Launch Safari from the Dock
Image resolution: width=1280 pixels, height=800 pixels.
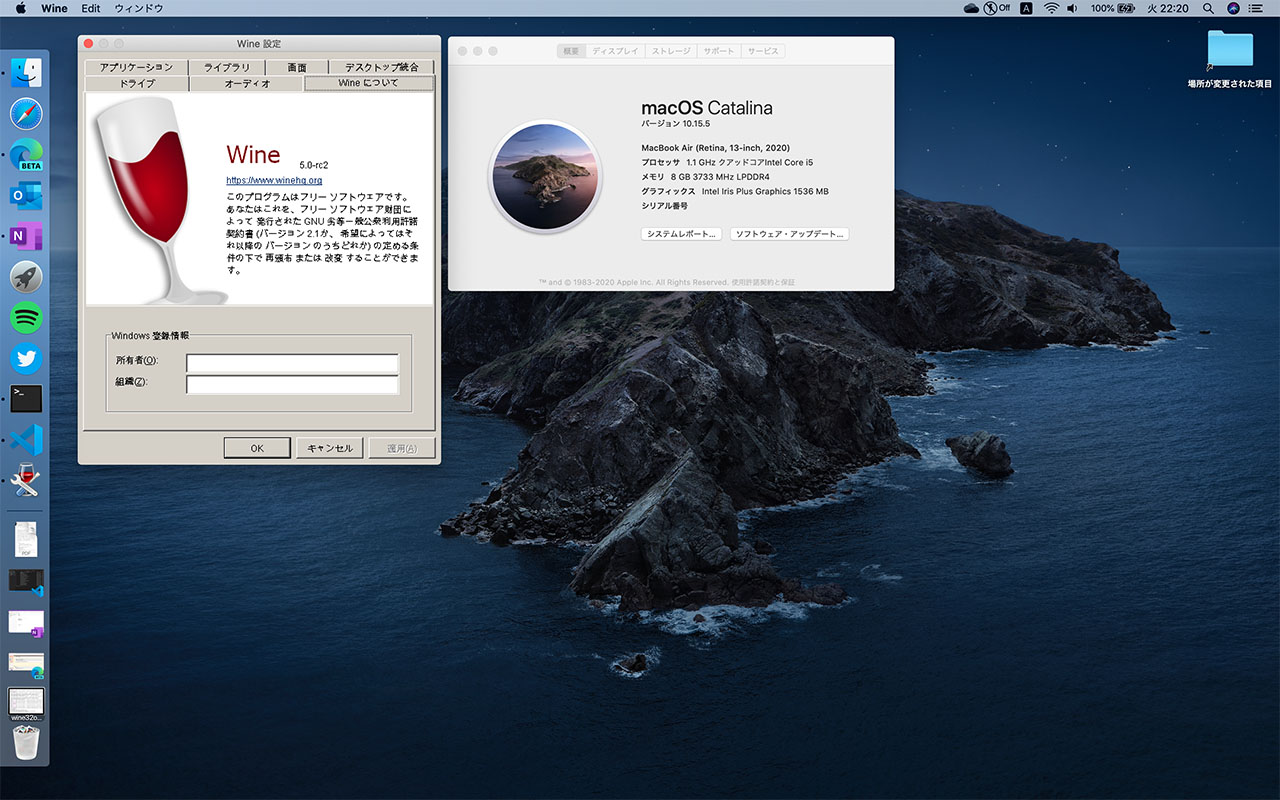26,114
